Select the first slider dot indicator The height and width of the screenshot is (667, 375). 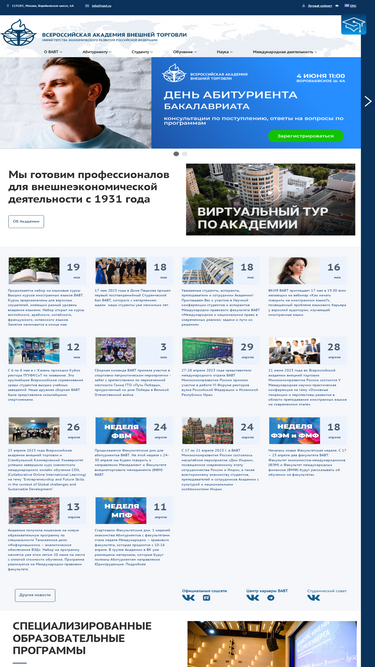176,154
